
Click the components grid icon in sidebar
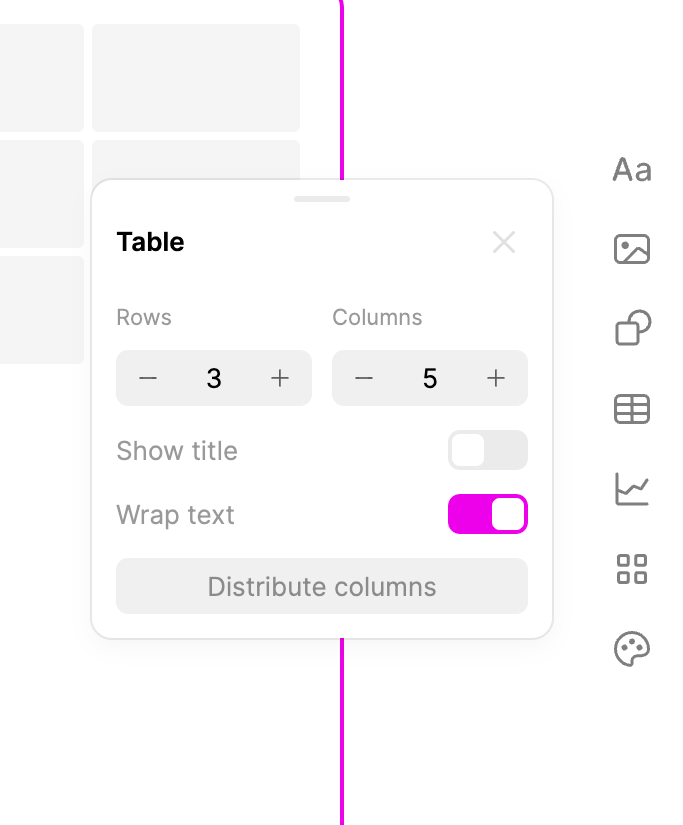(x=631, y=569)
